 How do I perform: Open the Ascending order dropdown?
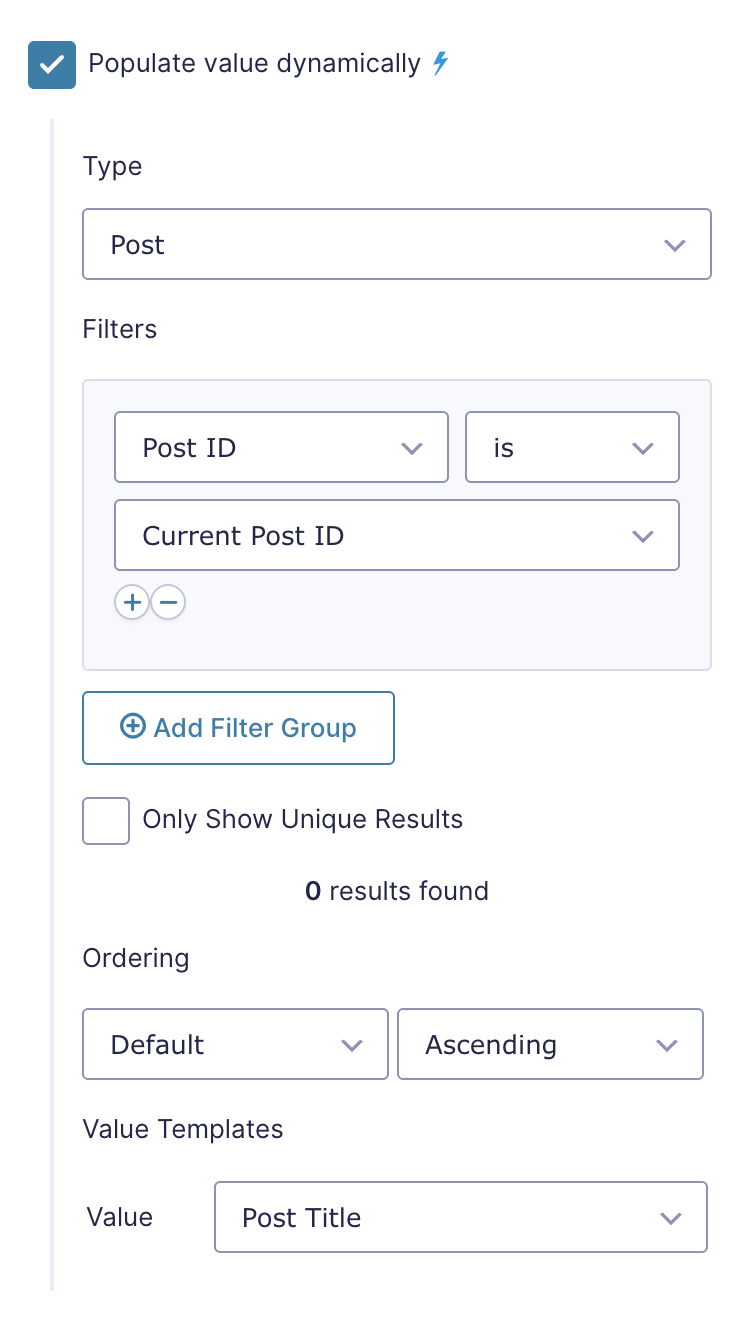click(x=550, y=1044)
